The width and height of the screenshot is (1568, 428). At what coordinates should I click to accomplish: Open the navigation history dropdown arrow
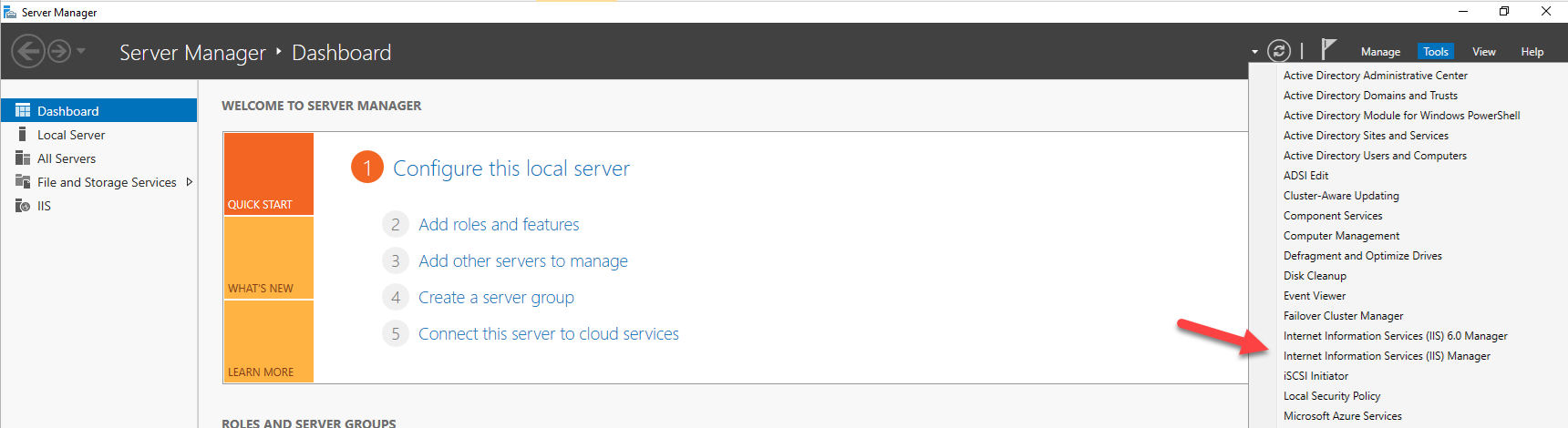click(x=81, y=51)
